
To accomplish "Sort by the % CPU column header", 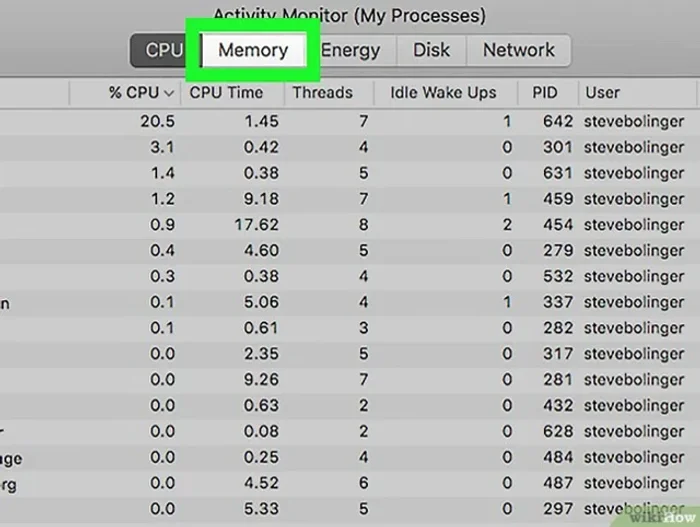I will pyautogui.click(x=125, y=93).
